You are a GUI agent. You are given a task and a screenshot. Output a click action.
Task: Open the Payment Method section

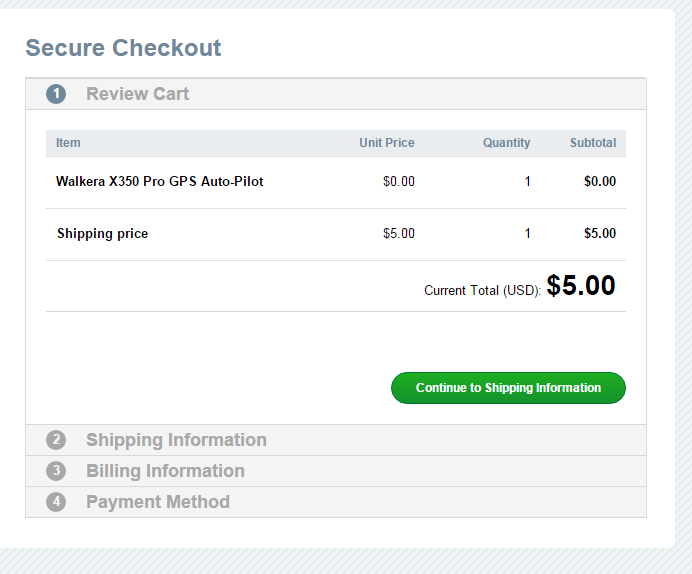tap(158, 502)
